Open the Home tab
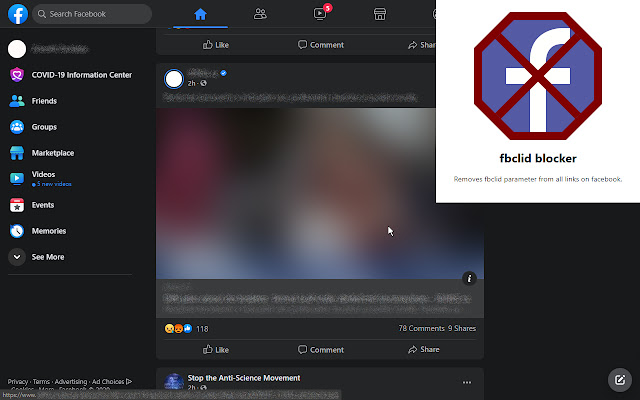Image resolution: width=640 pixels, height=400 pixels. [x=200, y=14]
